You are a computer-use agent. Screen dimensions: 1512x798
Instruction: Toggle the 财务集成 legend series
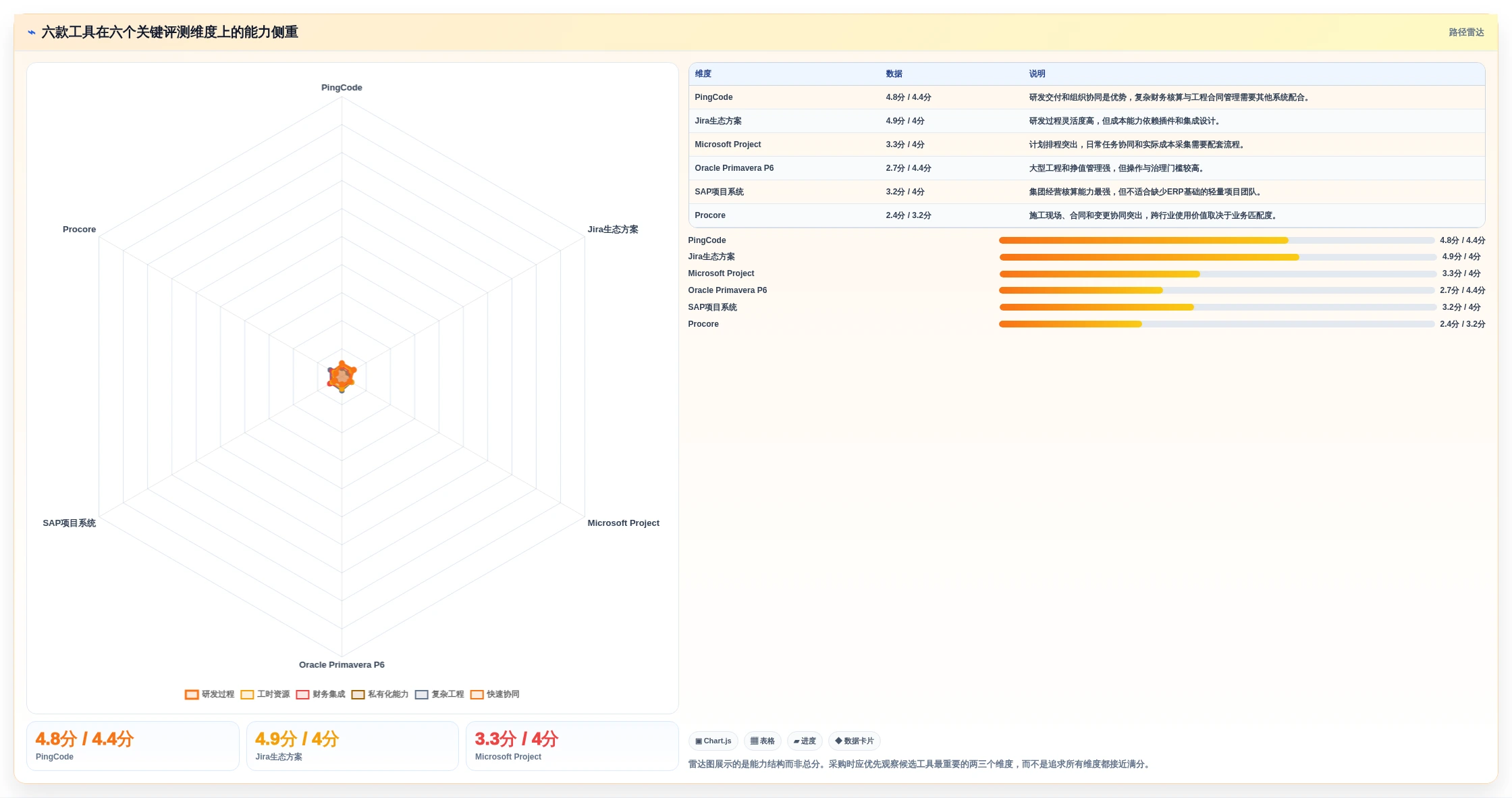321,694
